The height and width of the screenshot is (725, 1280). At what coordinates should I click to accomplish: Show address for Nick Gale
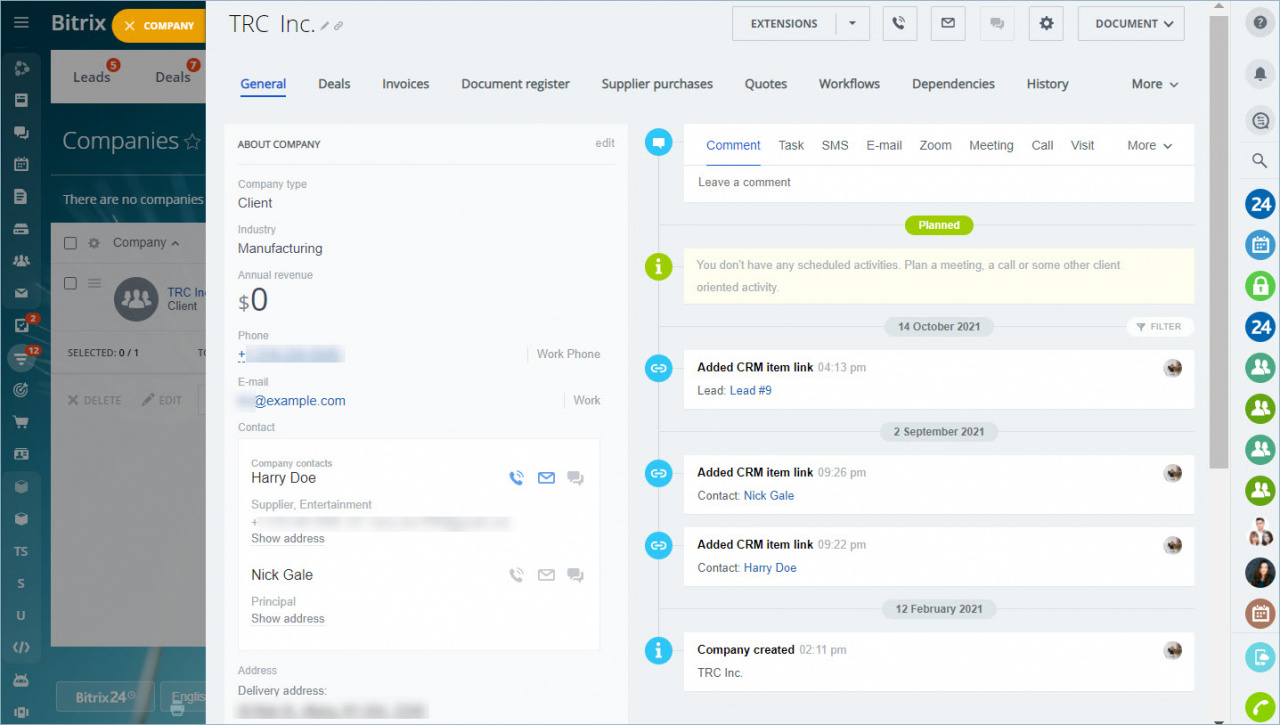pyautogui.click(x=288, y=619)
